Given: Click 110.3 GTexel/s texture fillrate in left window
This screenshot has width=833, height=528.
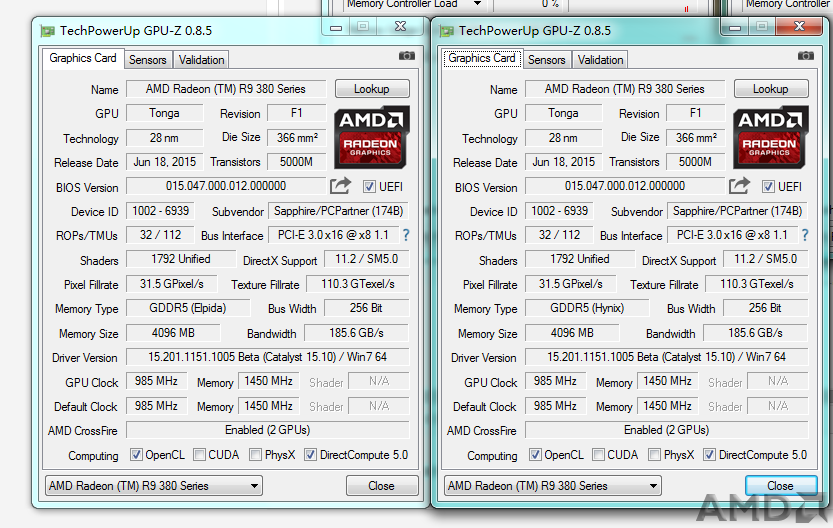Looking at the screenshot, I should pyautogui.click(x=358, y=284).
